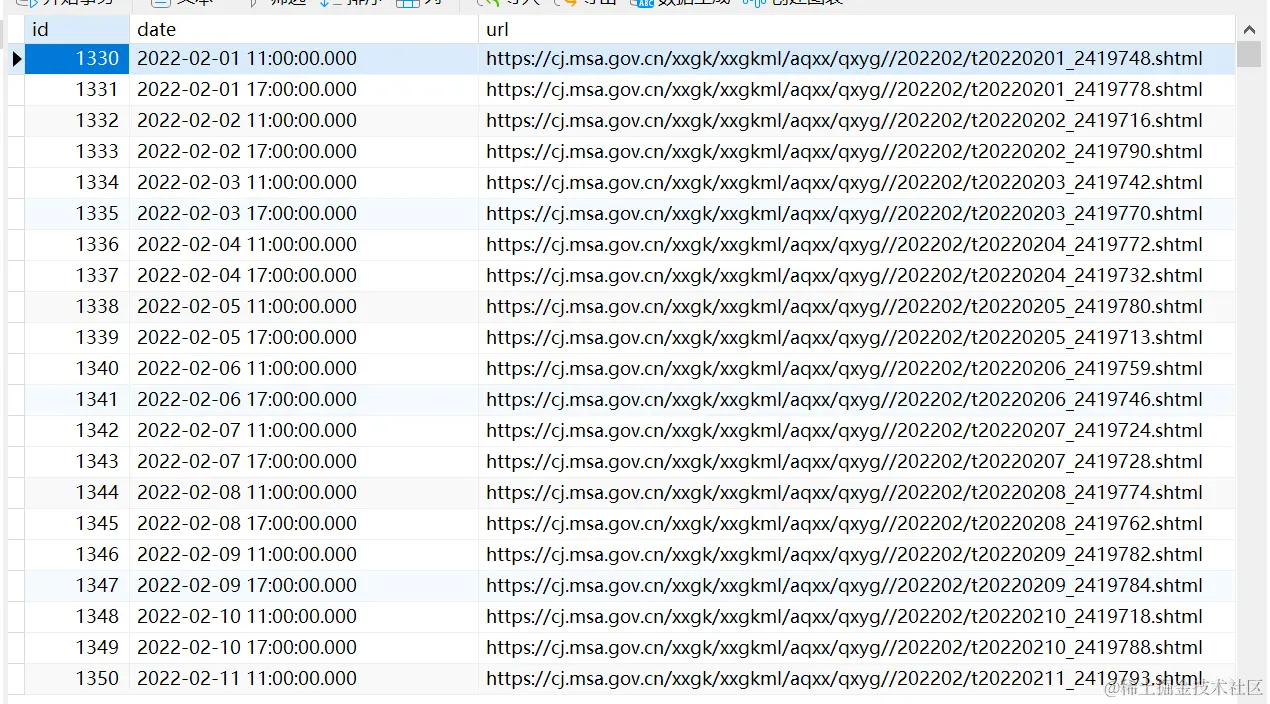The height and width of the screenshot is (704, 1270).
Task: Click date cell 2022-02-10 17:00:00.000
Action: pos(304,648)
